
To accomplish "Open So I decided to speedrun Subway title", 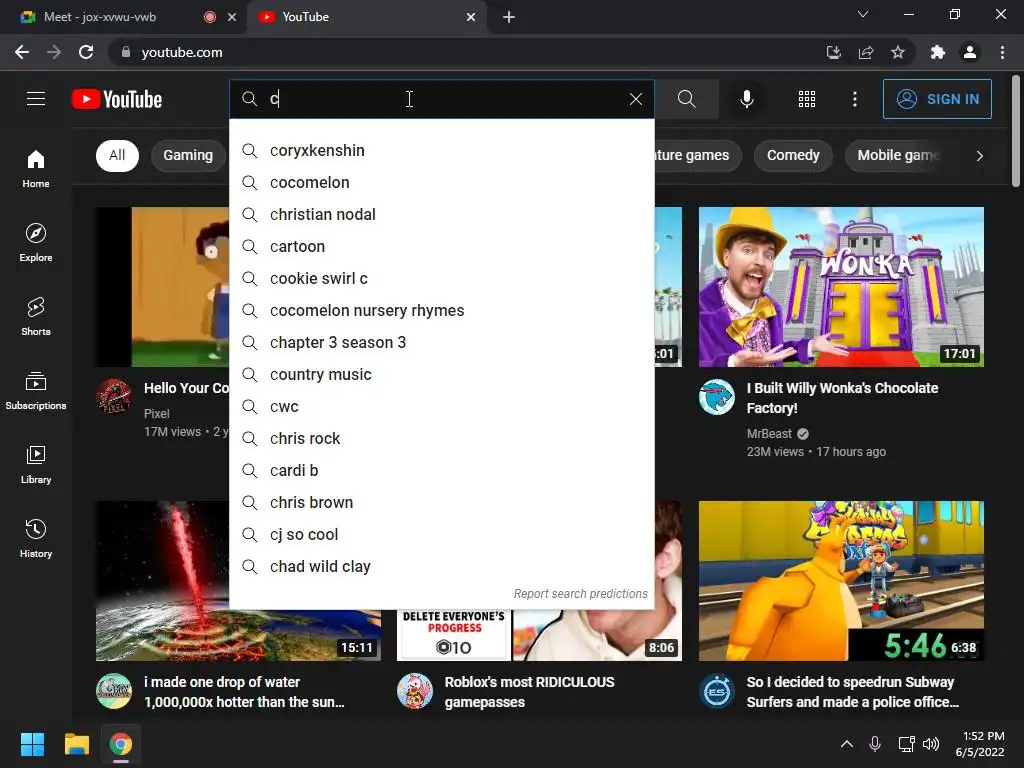I will pyautogui.click(x=852, y=692).
